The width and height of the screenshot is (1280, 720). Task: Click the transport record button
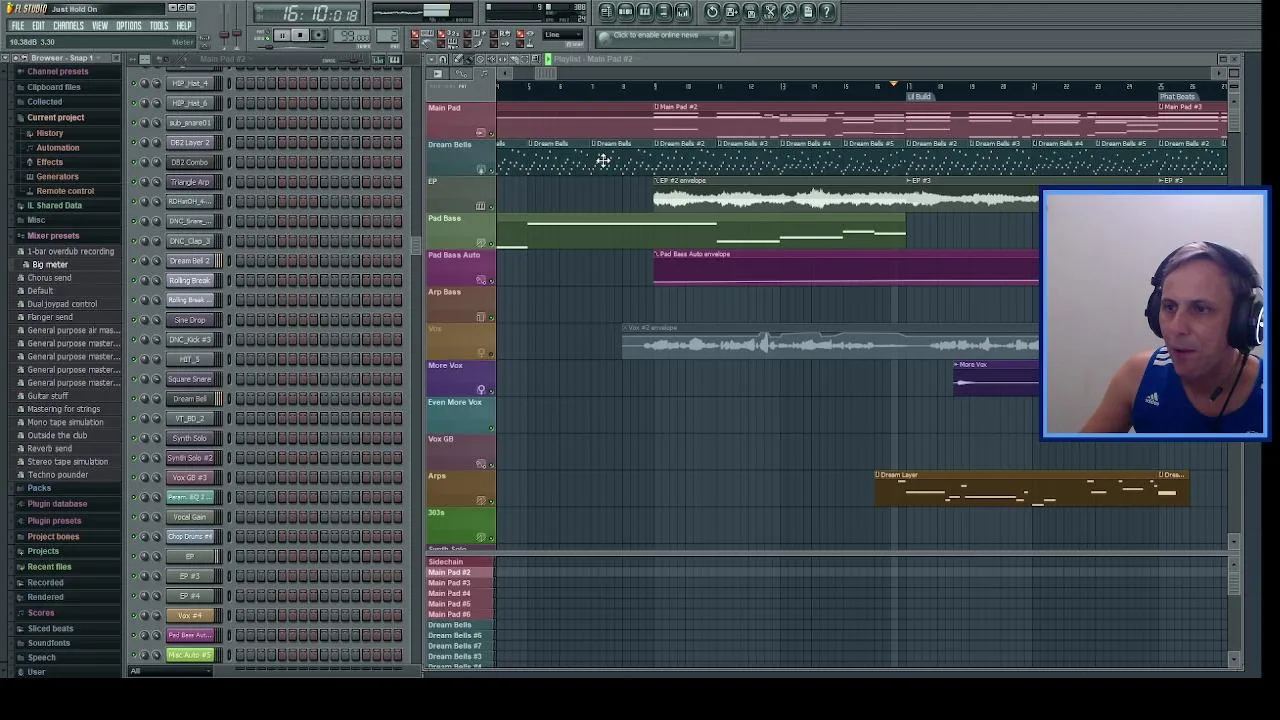click(318, 35)
